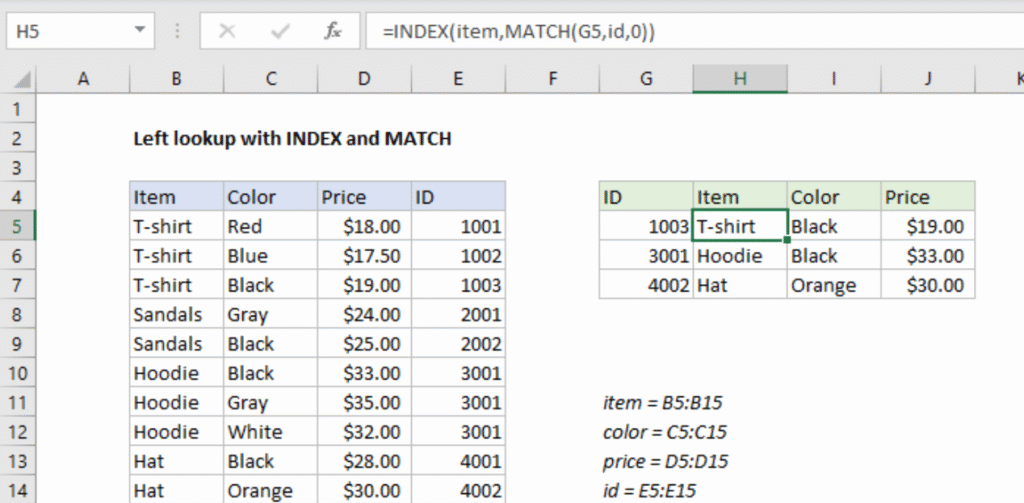The width and height of the screenshot is (1024, 503).
Task: Select column C header
Action: click(270, 79)
